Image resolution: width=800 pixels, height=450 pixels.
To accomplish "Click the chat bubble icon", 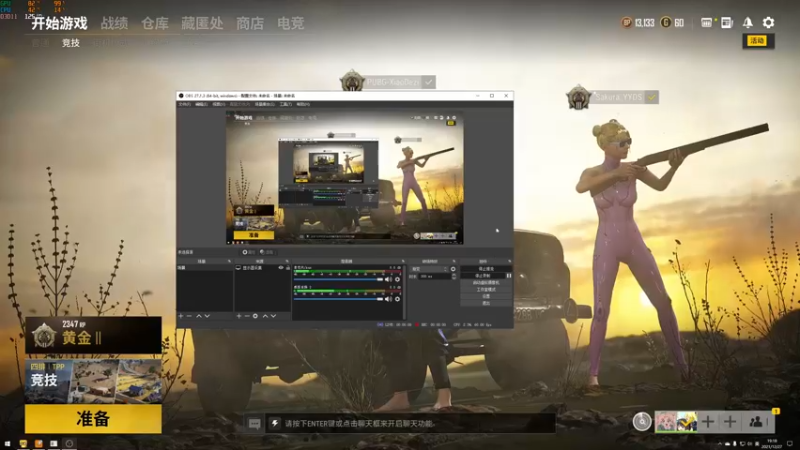I will (255, 423).
